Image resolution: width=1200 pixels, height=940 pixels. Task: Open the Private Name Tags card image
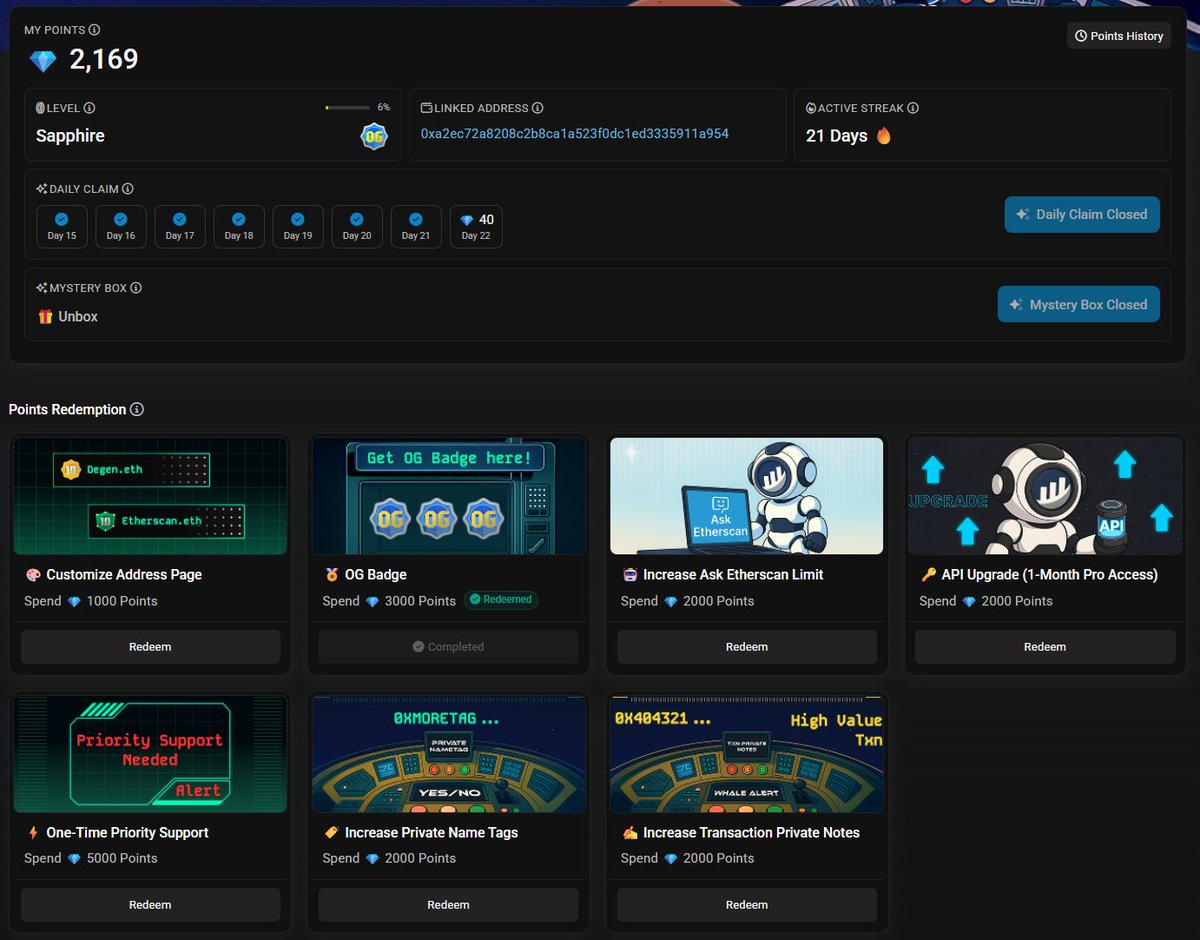click(x=448, y=754)
